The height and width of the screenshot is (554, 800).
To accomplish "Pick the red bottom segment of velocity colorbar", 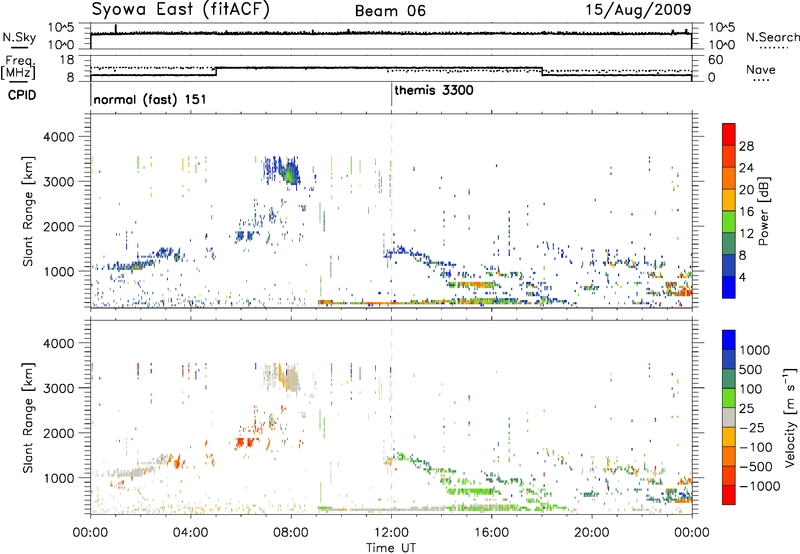I will 729,495.
